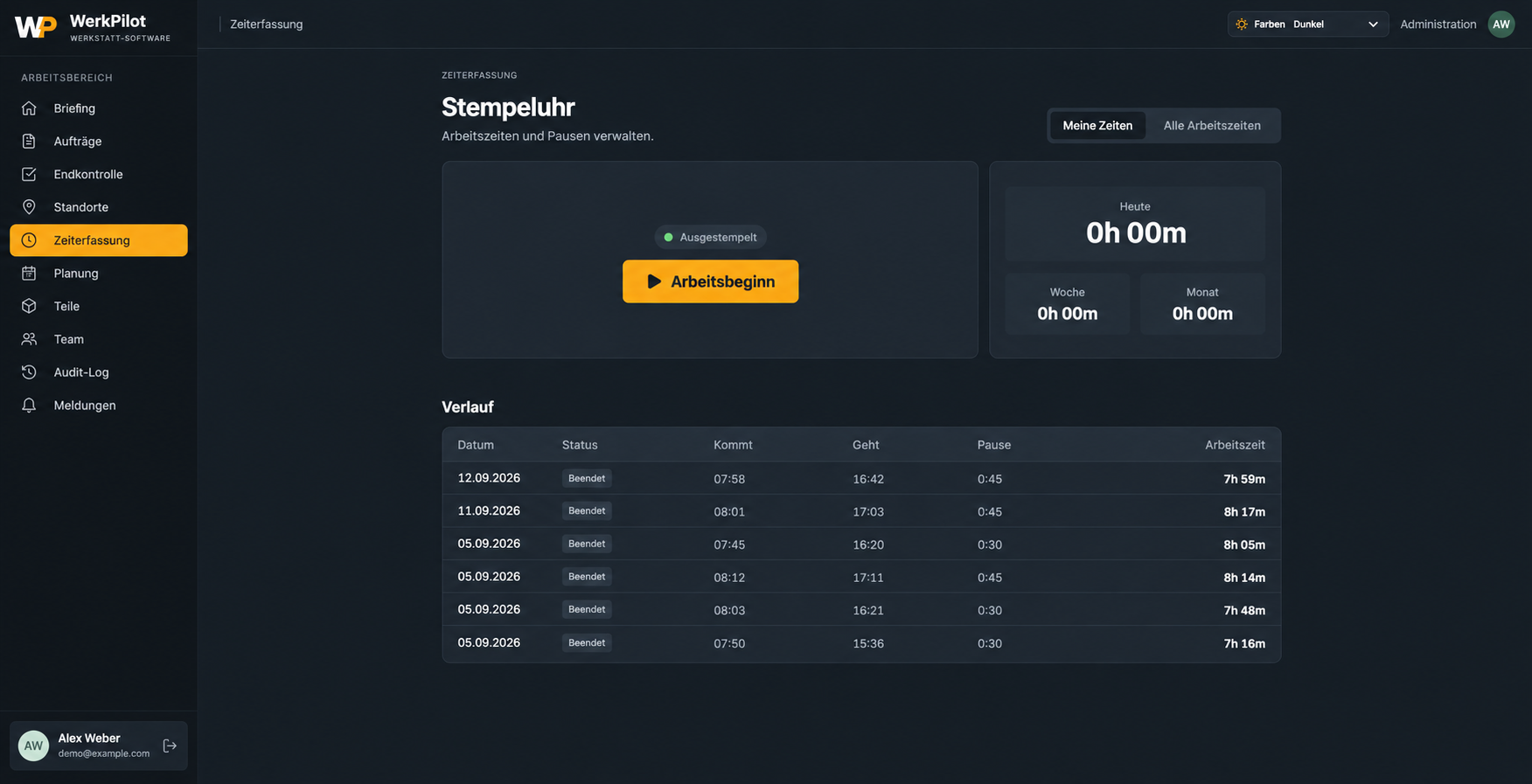This screenshot has width=1532, height=784.
Task: Click the Woche 0h 00m card
Action: coord(1067,304)
